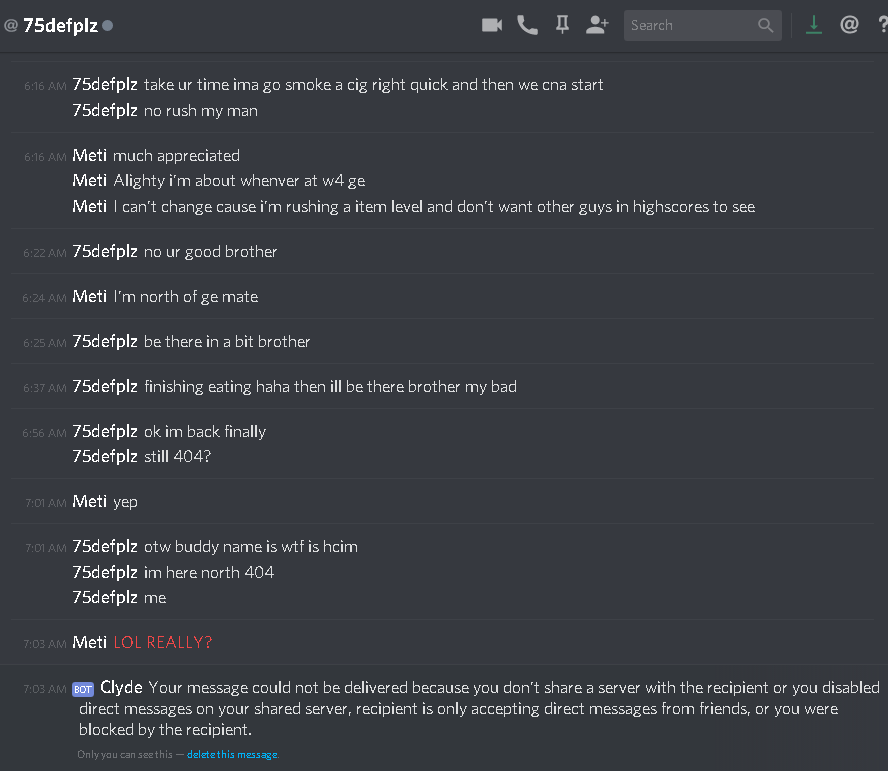Click the offline status dot beside 75defplz
Screen dimensions: 888x771
pos(108,25)
